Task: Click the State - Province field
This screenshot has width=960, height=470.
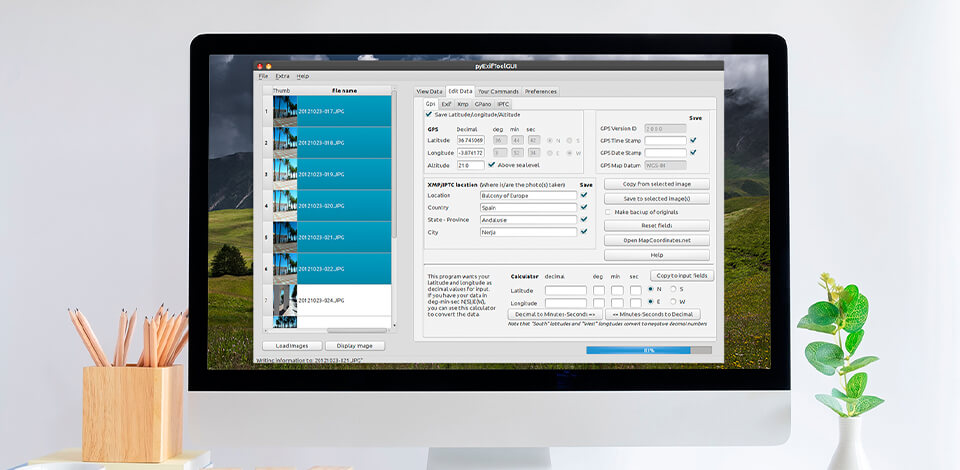Action: point(528,220)
